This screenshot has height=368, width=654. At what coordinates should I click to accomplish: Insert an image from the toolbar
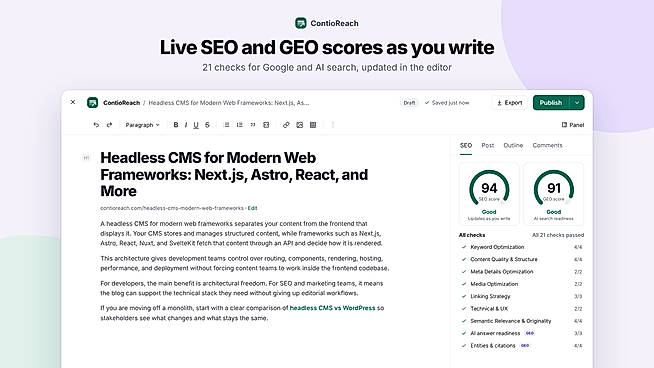[299, 125]
